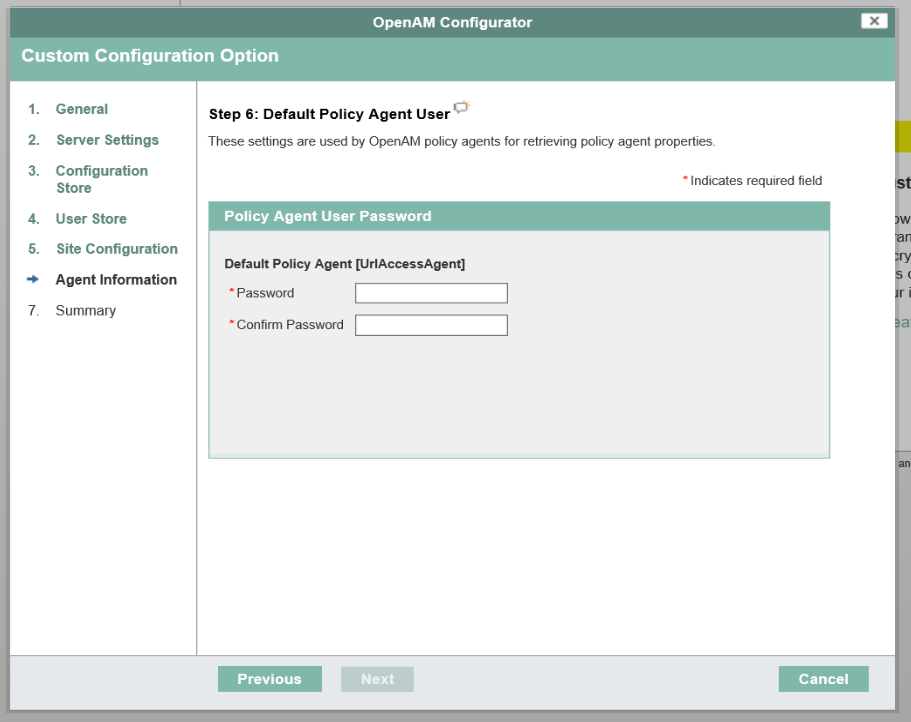Click the Previous button
The height and width of the screenshot is (722, 911).
[x=270, y=679]
